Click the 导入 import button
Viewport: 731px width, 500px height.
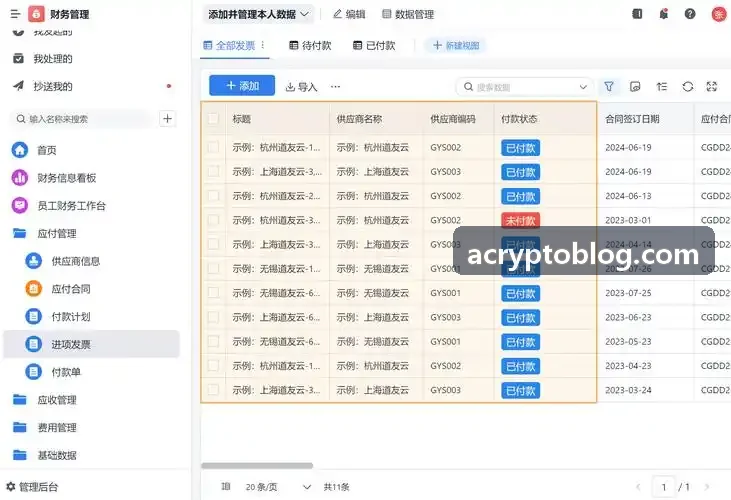301,87
